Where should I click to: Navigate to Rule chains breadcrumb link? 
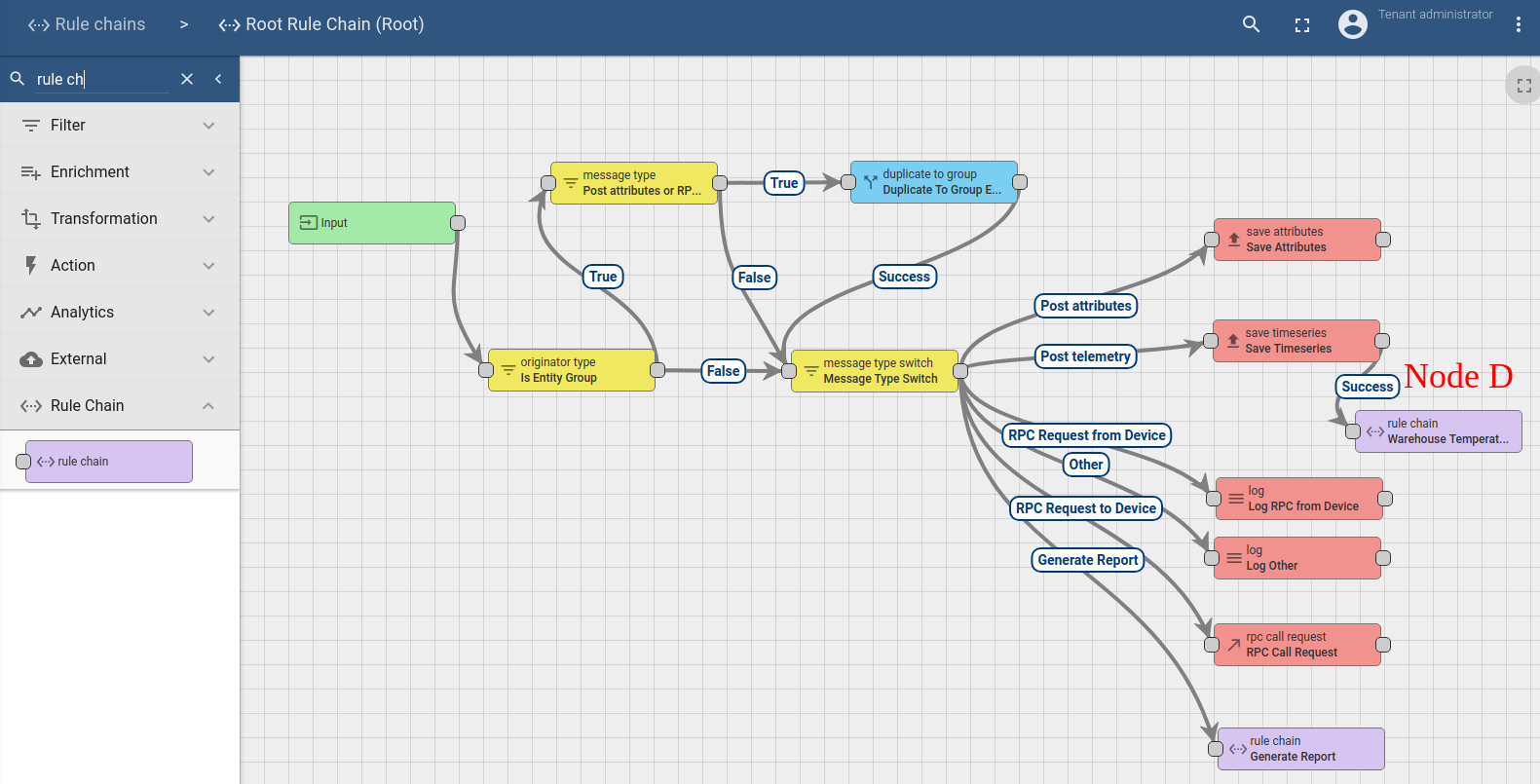[x=87, y=24]
